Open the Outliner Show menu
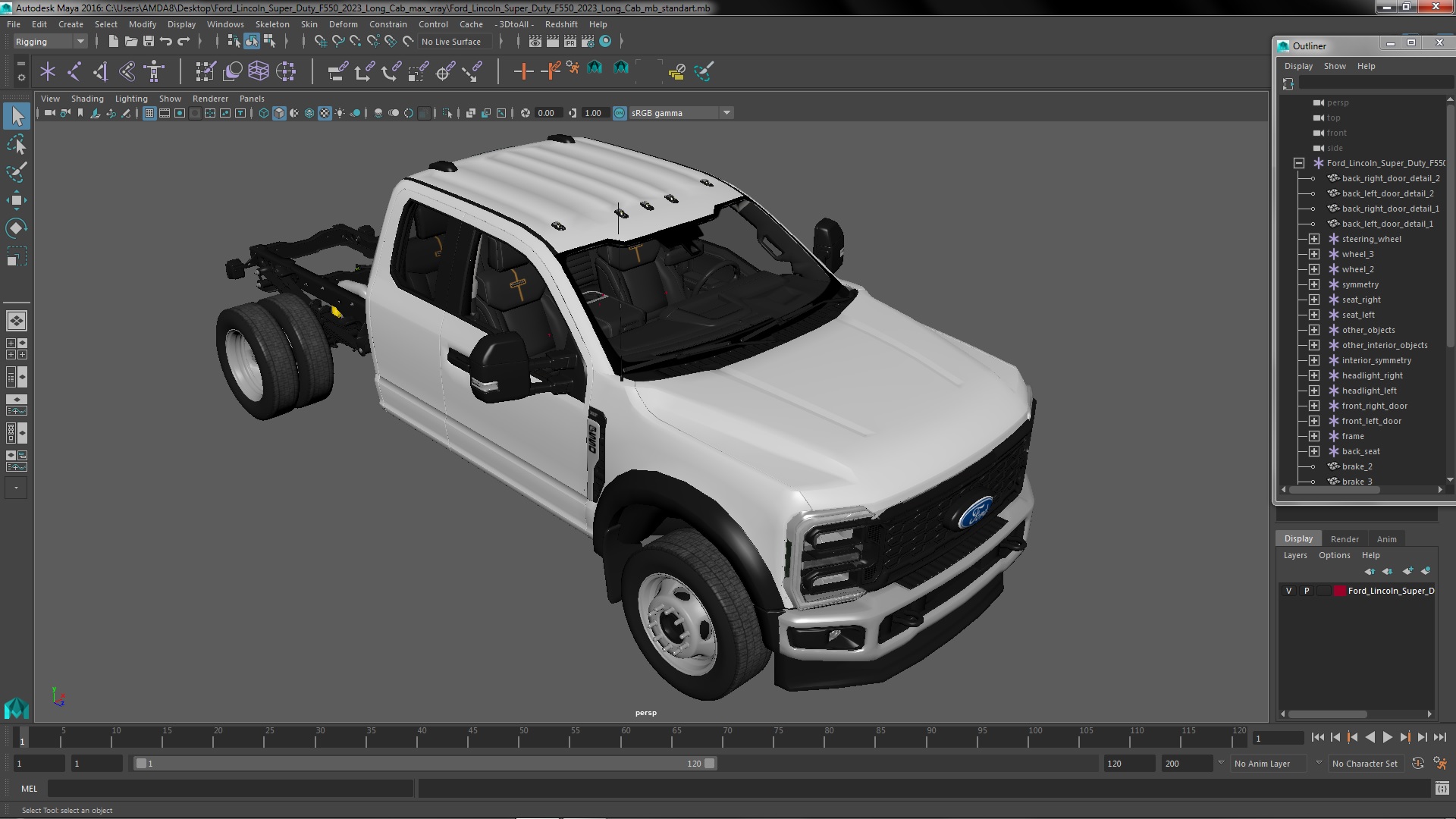Screen dimensions: 1456x819 (1335, 66)
